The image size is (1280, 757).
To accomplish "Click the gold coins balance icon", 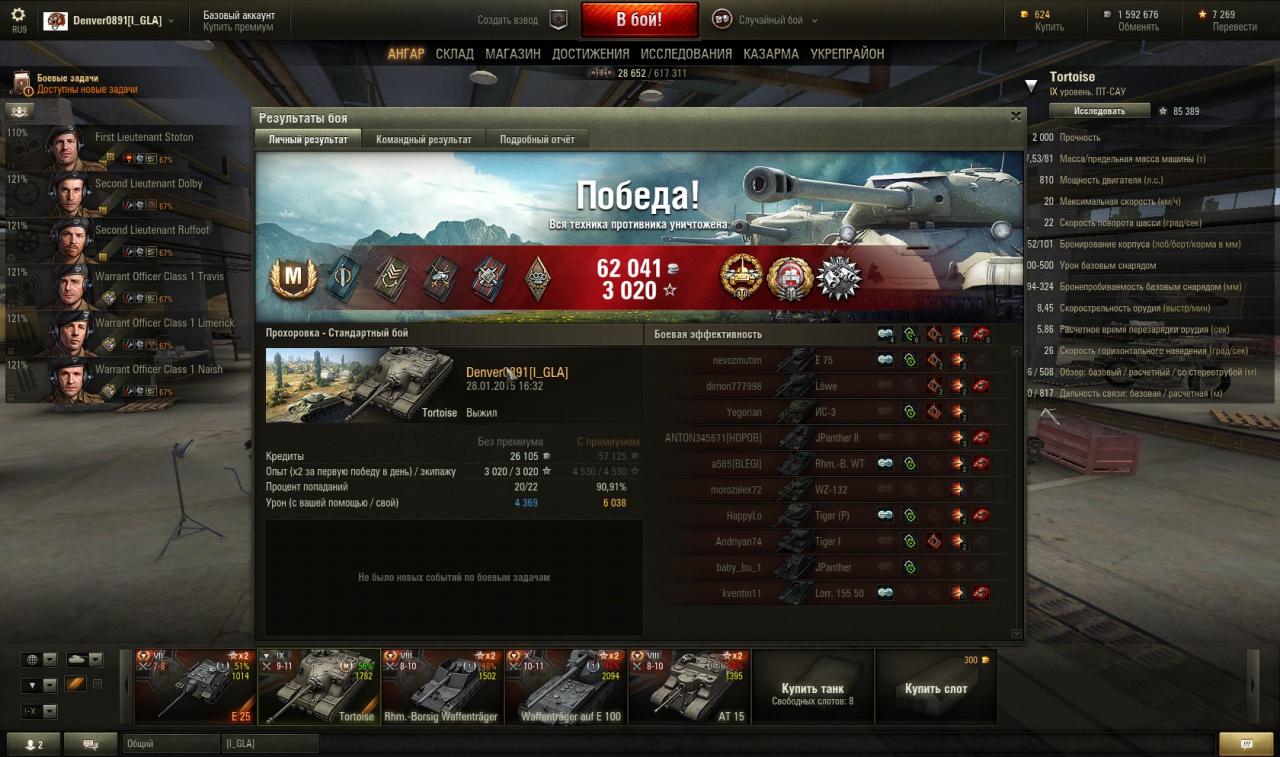I will click(x=1023, y=15).
